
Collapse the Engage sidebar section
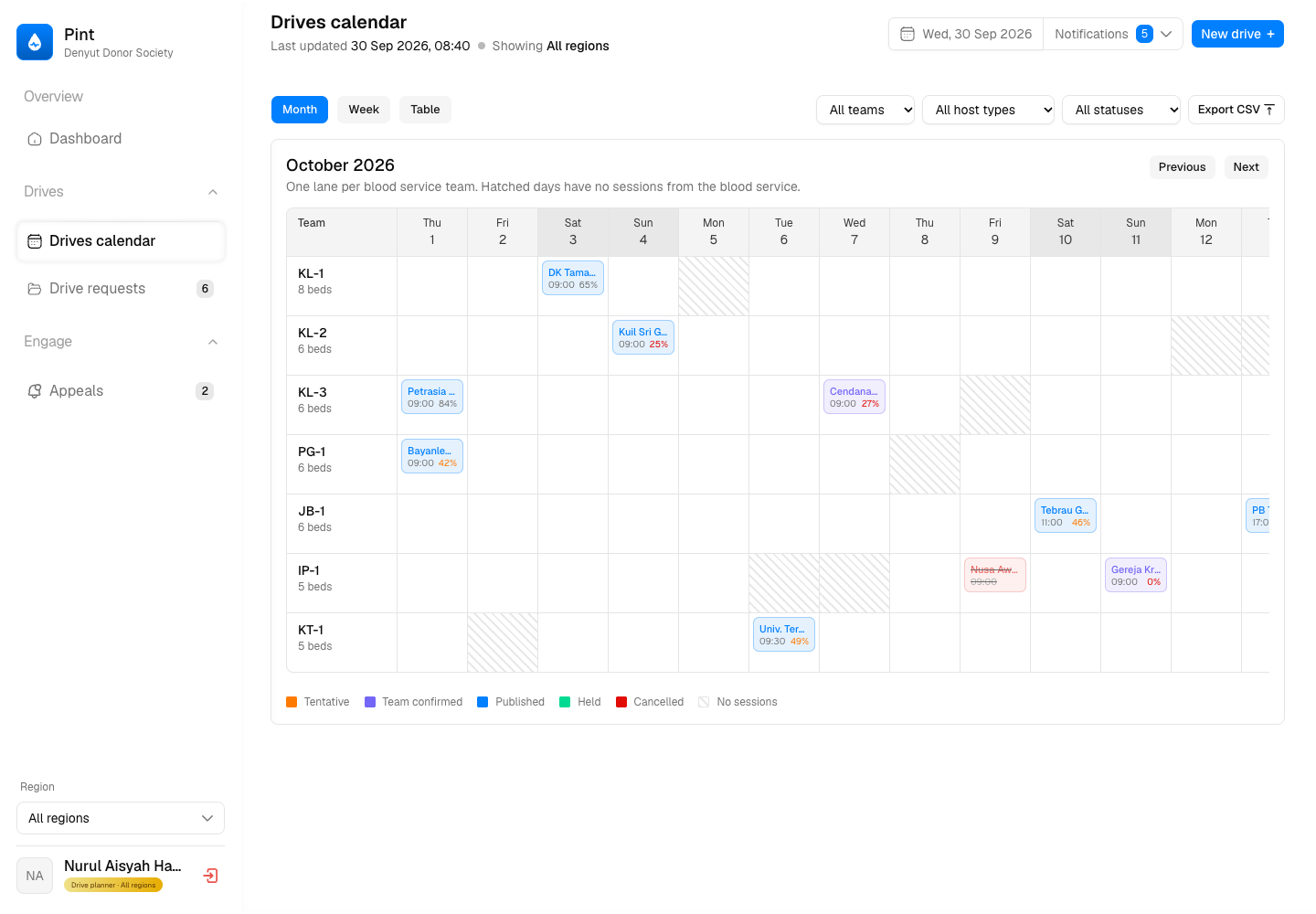click(x=213, y=342)
